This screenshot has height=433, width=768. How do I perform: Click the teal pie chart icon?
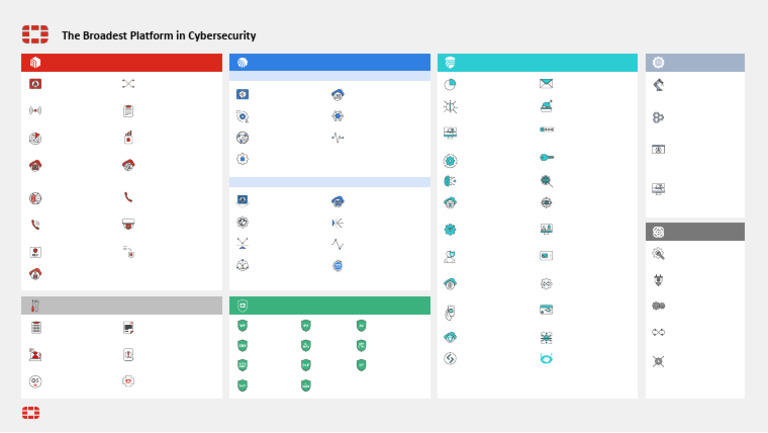(450, 84)
